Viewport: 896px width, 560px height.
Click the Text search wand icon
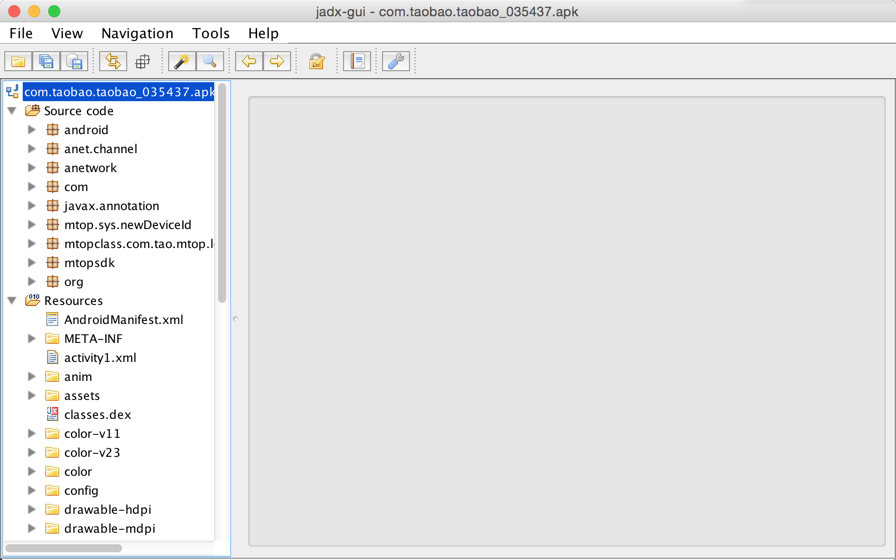click(x=182, y=61)
